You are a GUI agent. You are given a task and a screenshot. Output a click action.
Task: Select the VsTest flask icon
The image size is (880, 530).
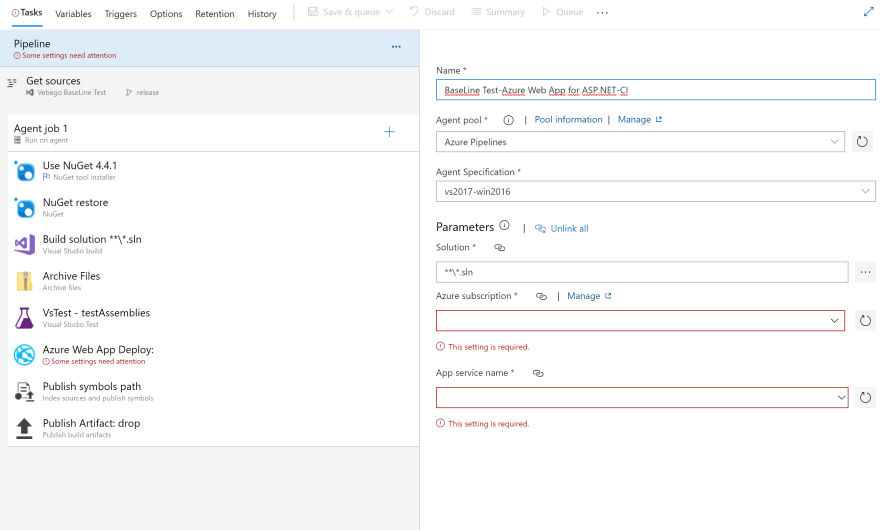click(x=24, y=318)
